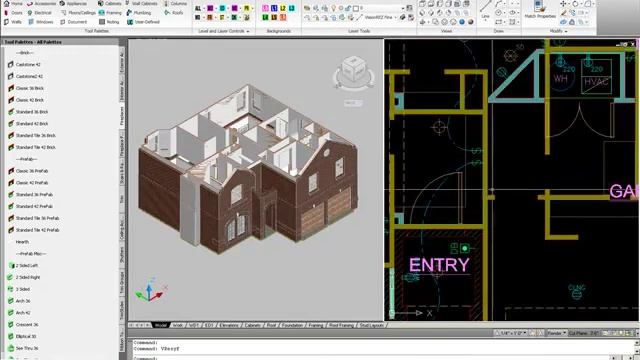Toggle the pink background level button
This screenshot has height=360, width=640.
coord(265,8)
